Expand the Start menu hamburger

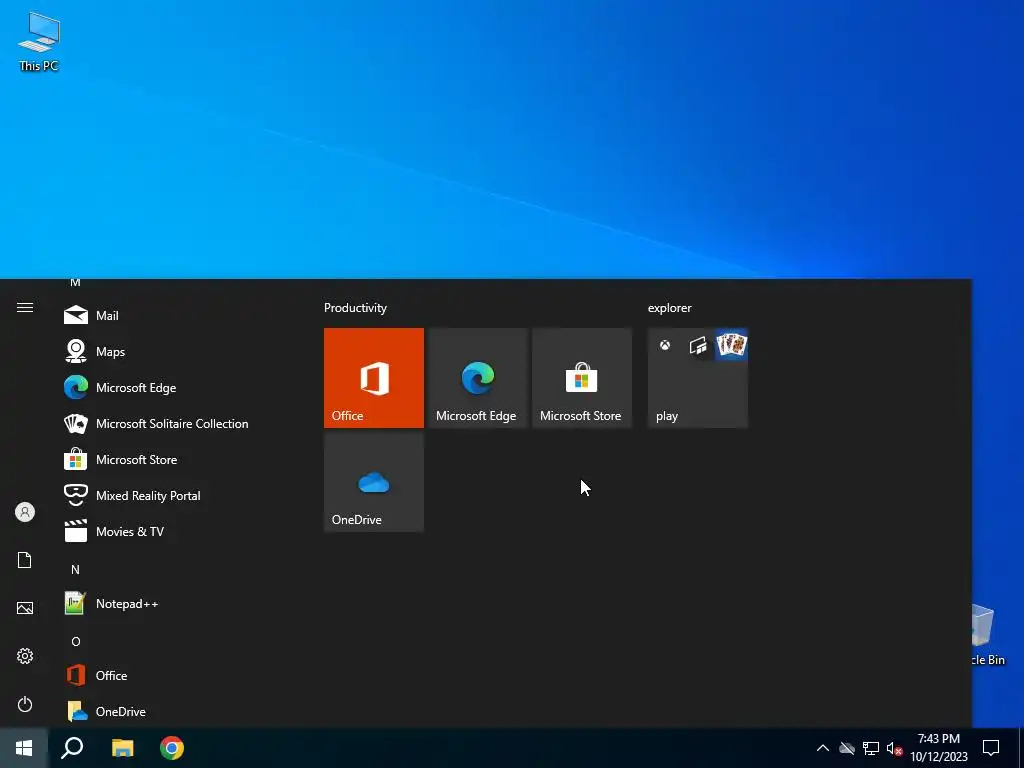(25, 308)
